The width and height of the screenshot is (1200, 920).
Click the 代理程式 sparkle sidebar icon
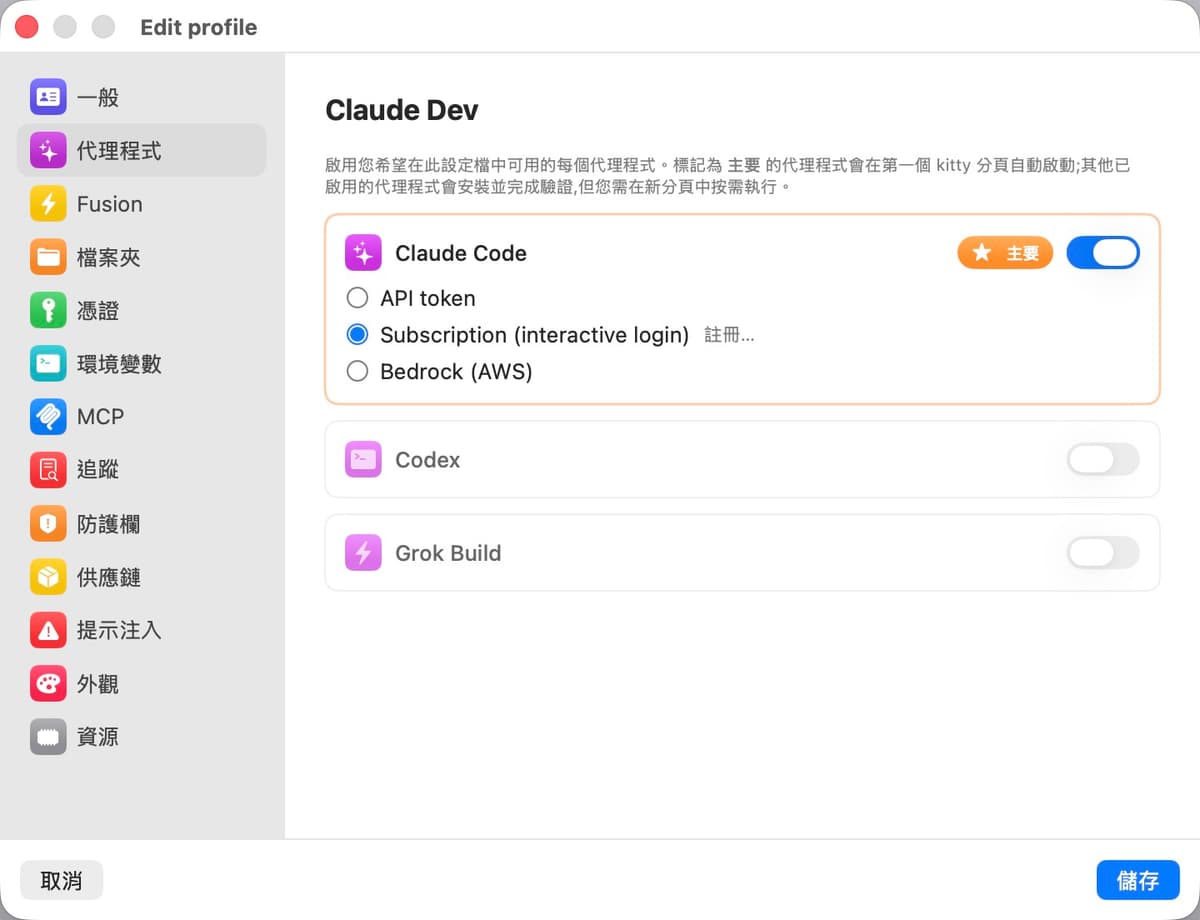tap(48, 151)
